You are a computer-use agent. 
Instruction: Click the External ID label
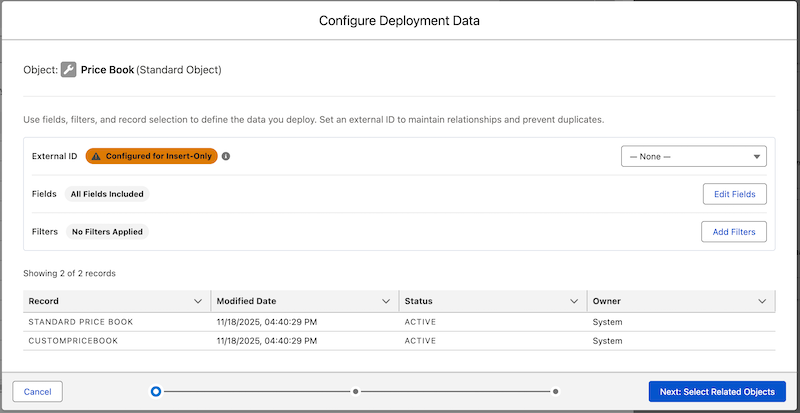pyautogui.click(x=55, y=156)
